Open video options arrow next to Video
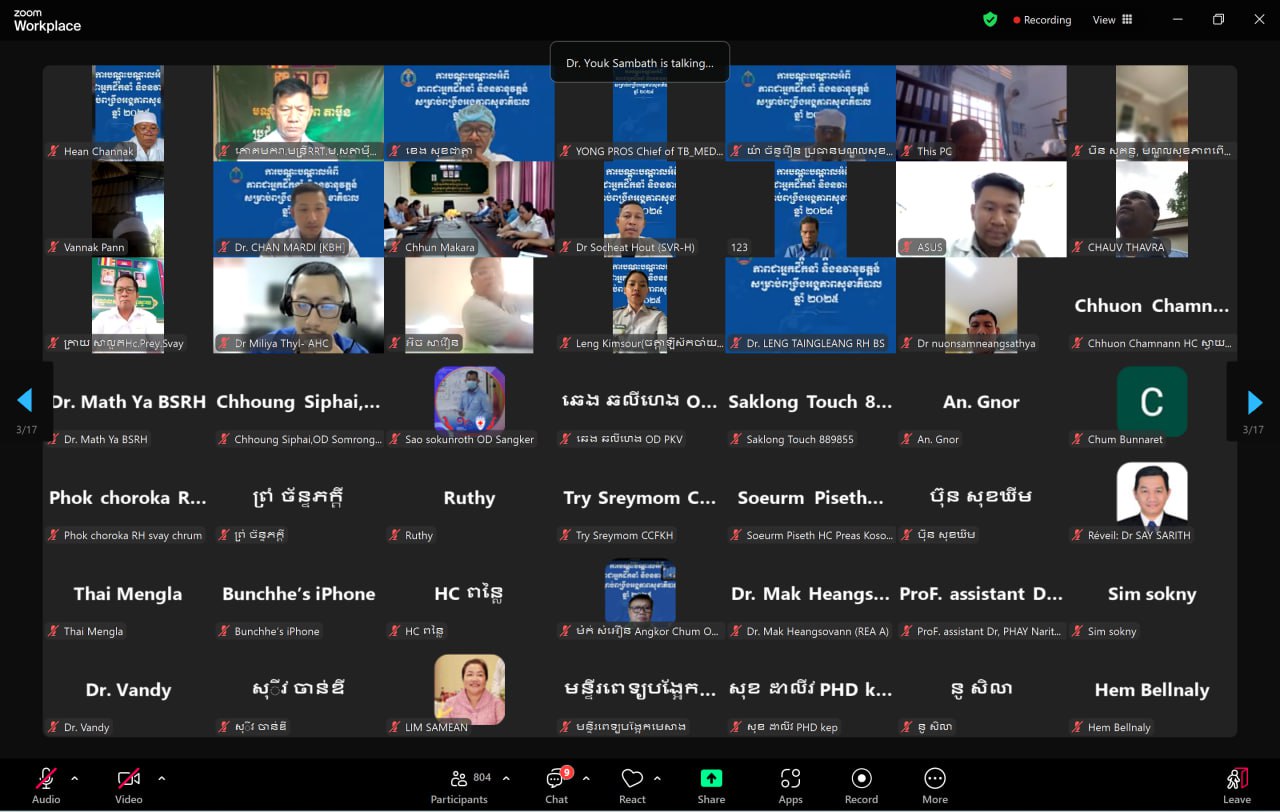The image size is (1280, 812). tap(162, 778)
